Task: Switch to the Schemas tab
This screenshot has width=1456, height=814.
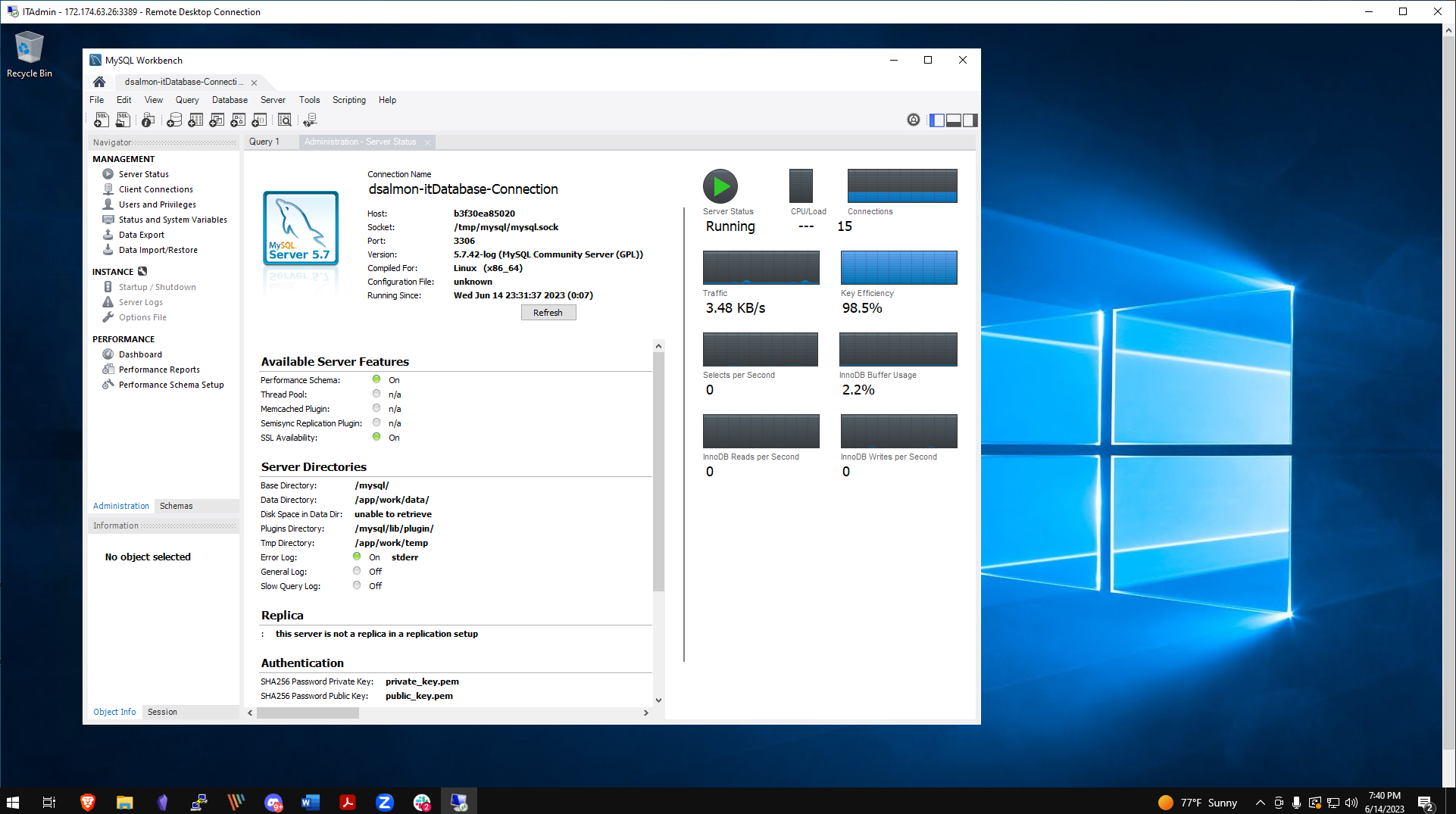Action: click(x=176, y=506)
